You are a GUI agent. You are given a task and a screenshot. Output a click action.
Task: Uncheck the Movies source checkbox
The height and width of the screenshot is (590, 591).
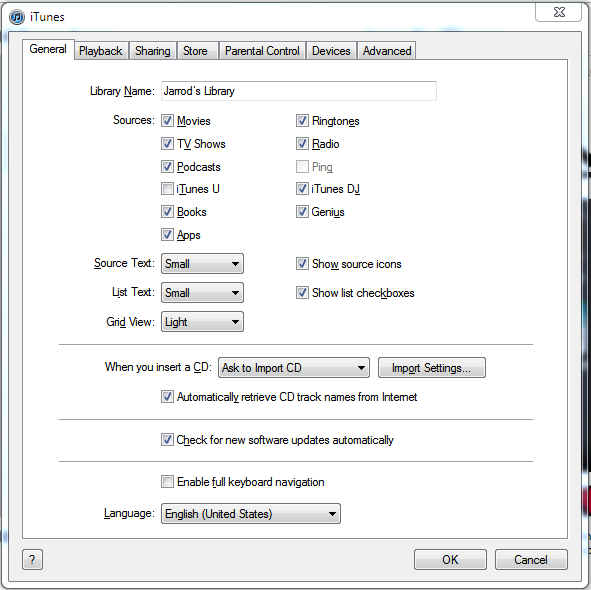[167, 121]
